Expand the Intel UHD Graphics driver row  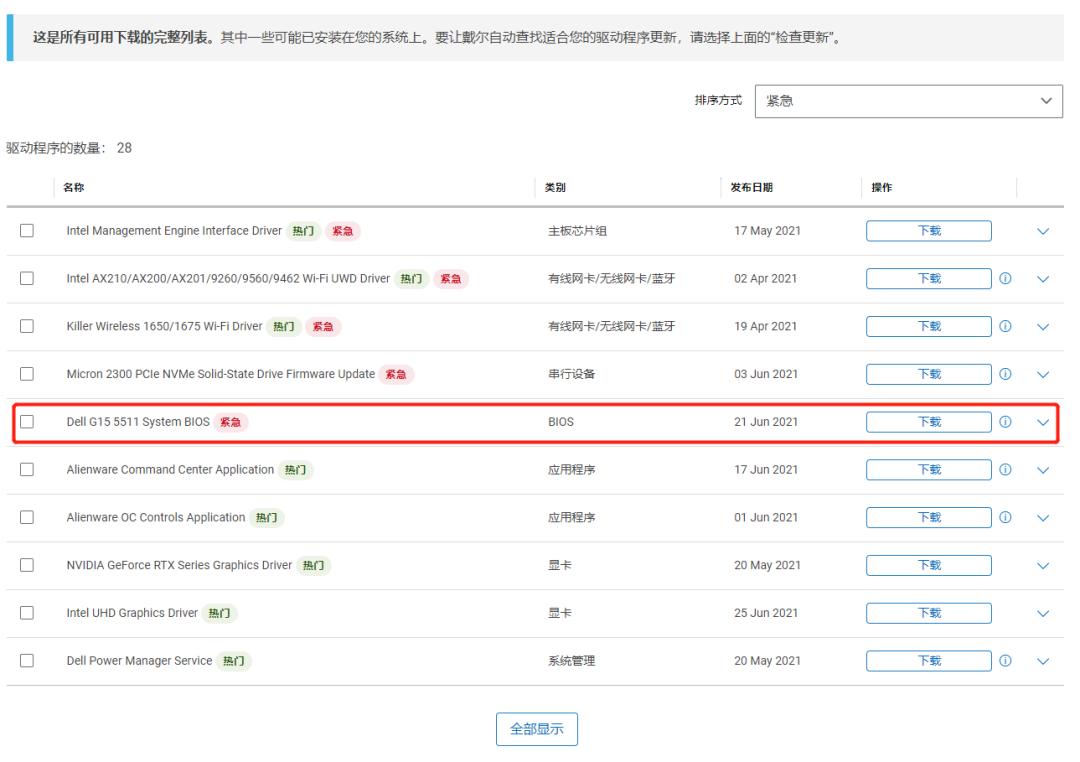pos(1044,612)
